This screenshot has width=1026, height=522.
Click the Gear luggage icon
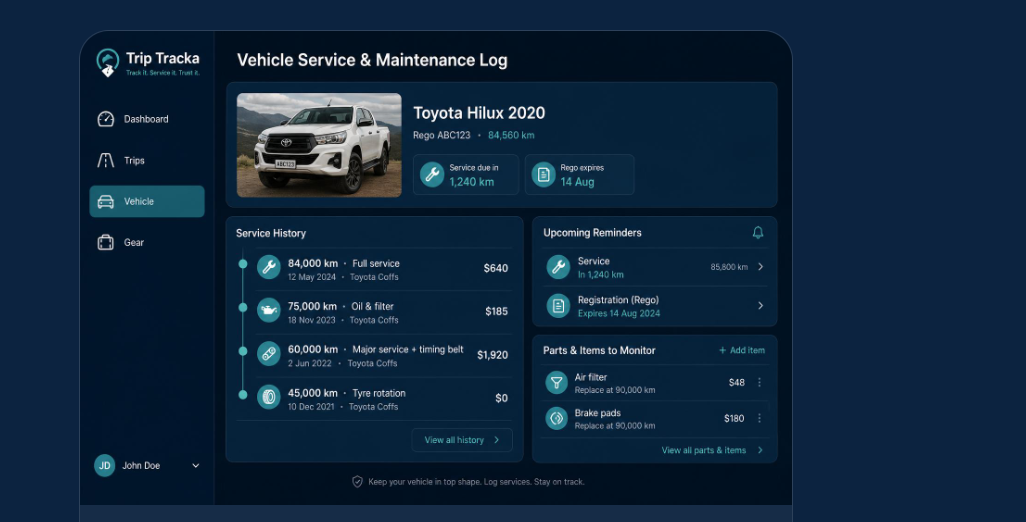coord(105,242)
